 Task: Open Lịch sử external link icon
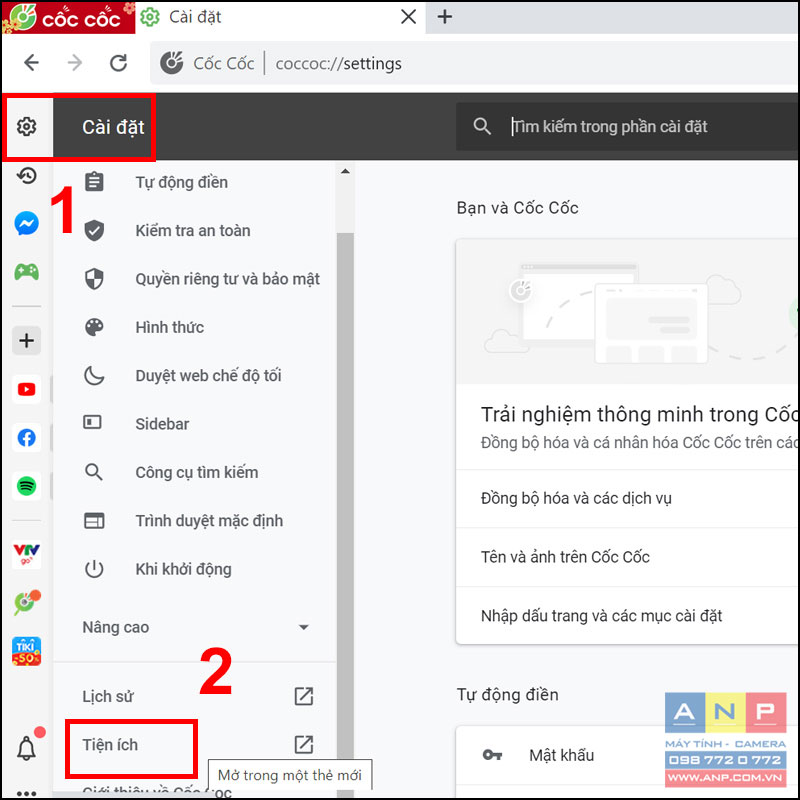coord(304,696)
